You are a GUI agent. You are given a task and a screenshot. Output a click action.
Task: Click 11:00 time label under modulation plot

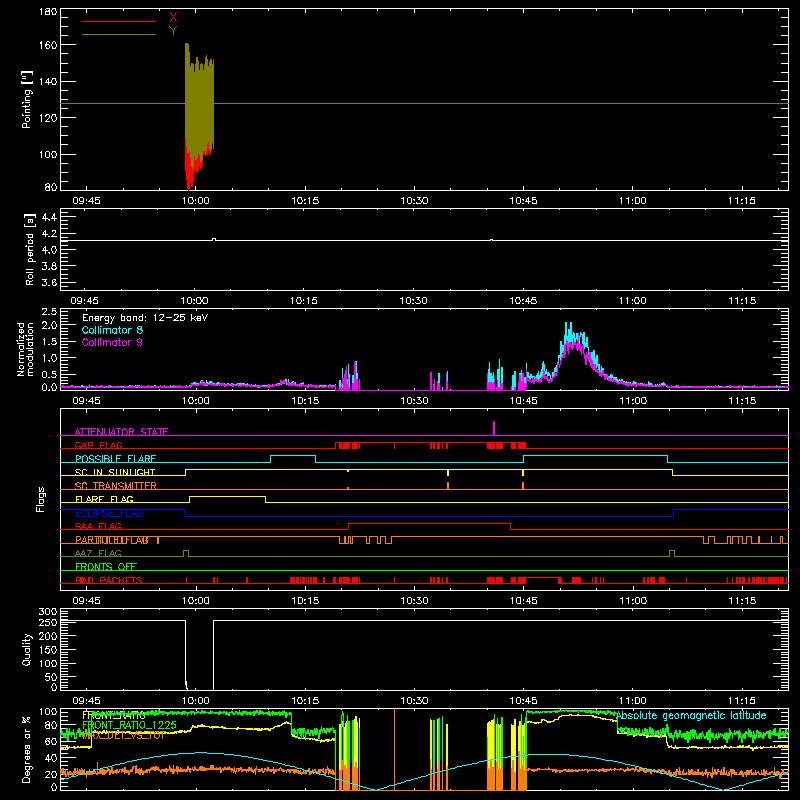633,401
